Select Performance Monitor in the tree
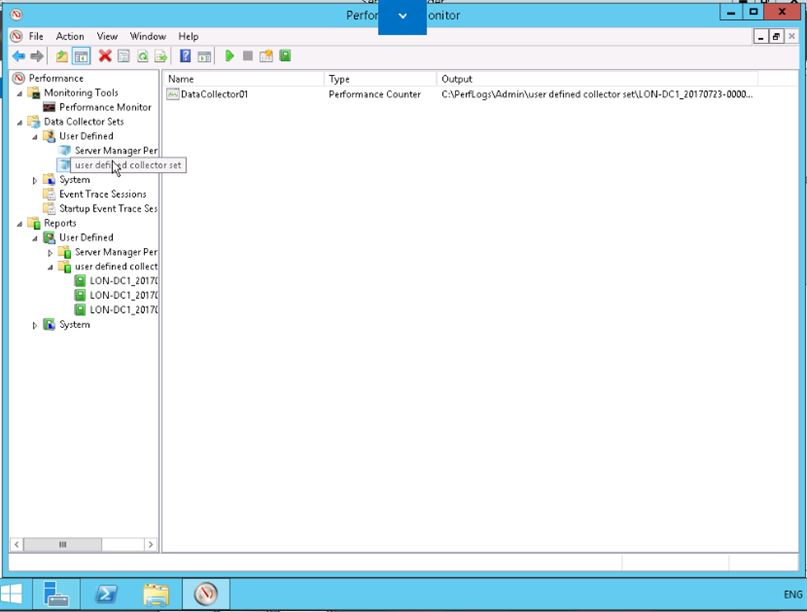The height and width of the screenshot is (612, 807). pyautogui.click(x=104, y=107)
